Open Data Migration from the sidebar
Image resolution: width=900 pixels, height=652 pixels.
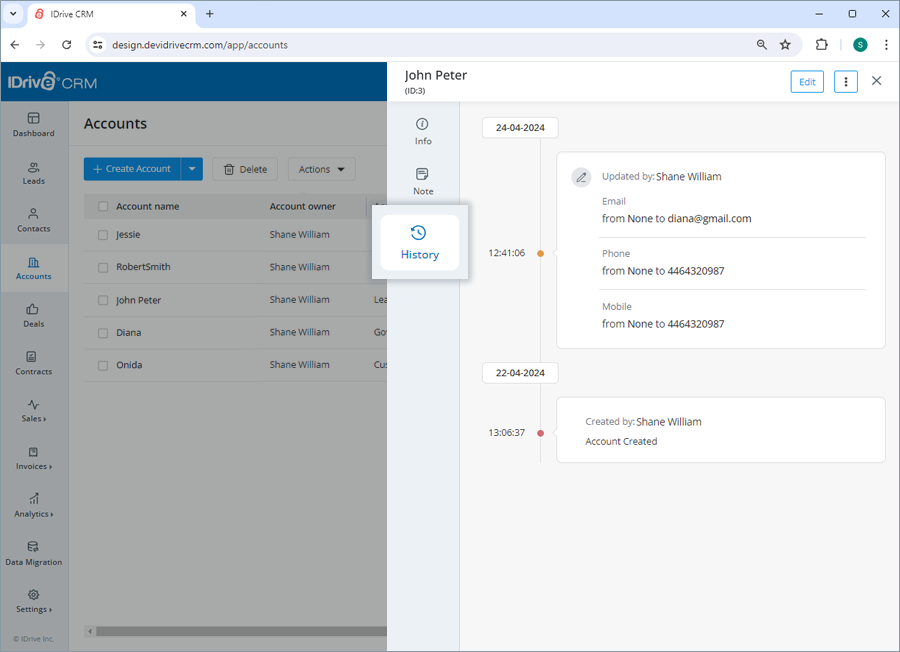pyautogui.click(x=33, y=553)
